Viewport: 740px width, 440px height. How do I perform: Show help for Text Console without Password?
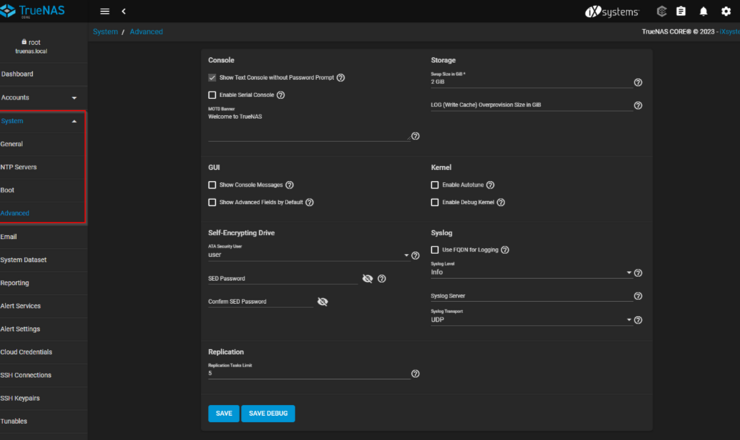coord(340,77)
